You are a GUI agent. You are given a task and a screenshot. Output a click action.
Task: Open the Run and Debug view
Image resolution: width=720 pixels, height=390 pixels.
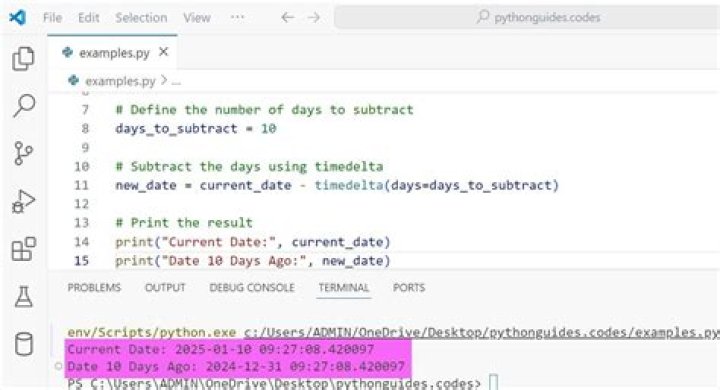(x=23, y=201)
